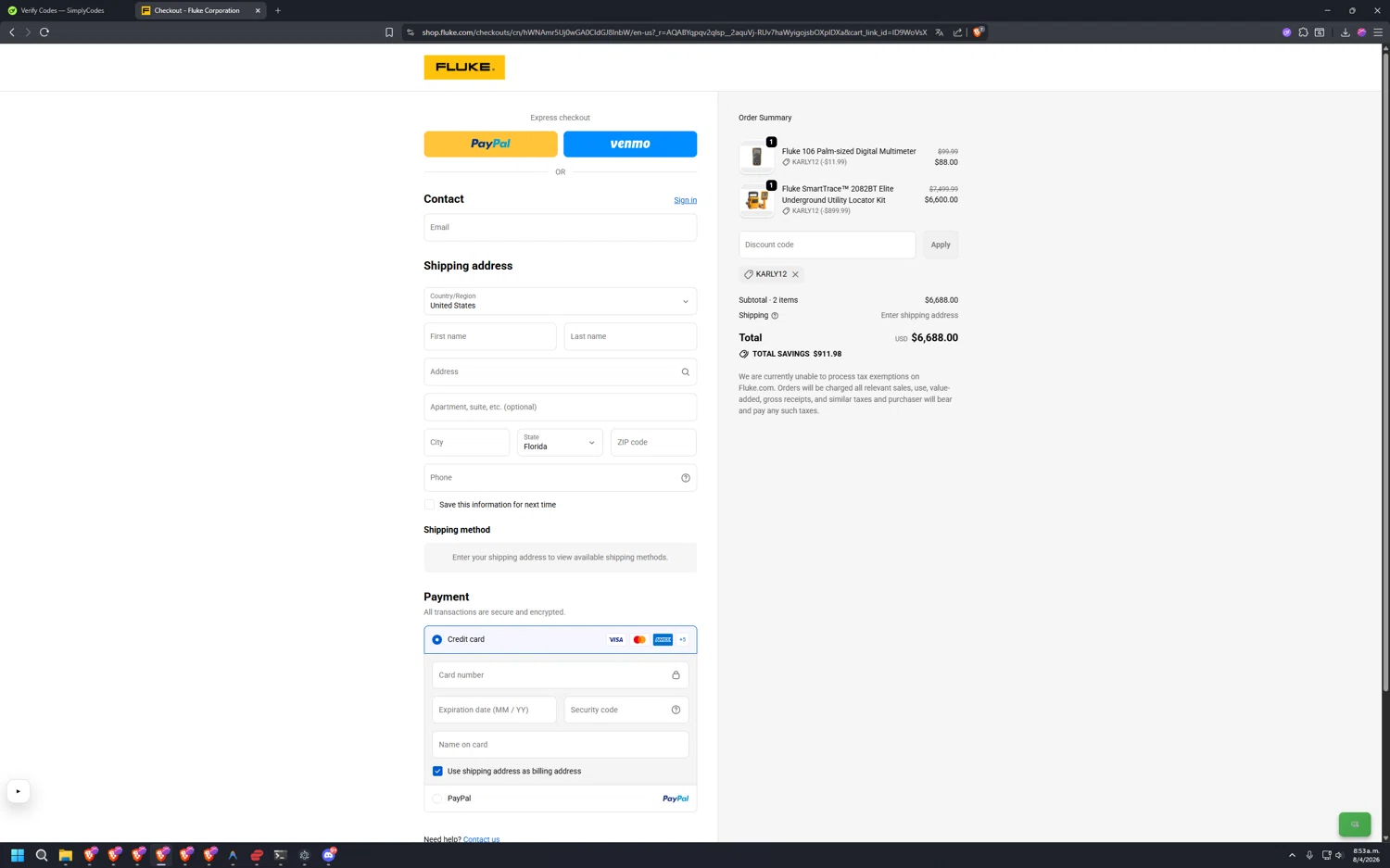Click the additional card types +5 badge
The image size is (1390, 868).
683,639
